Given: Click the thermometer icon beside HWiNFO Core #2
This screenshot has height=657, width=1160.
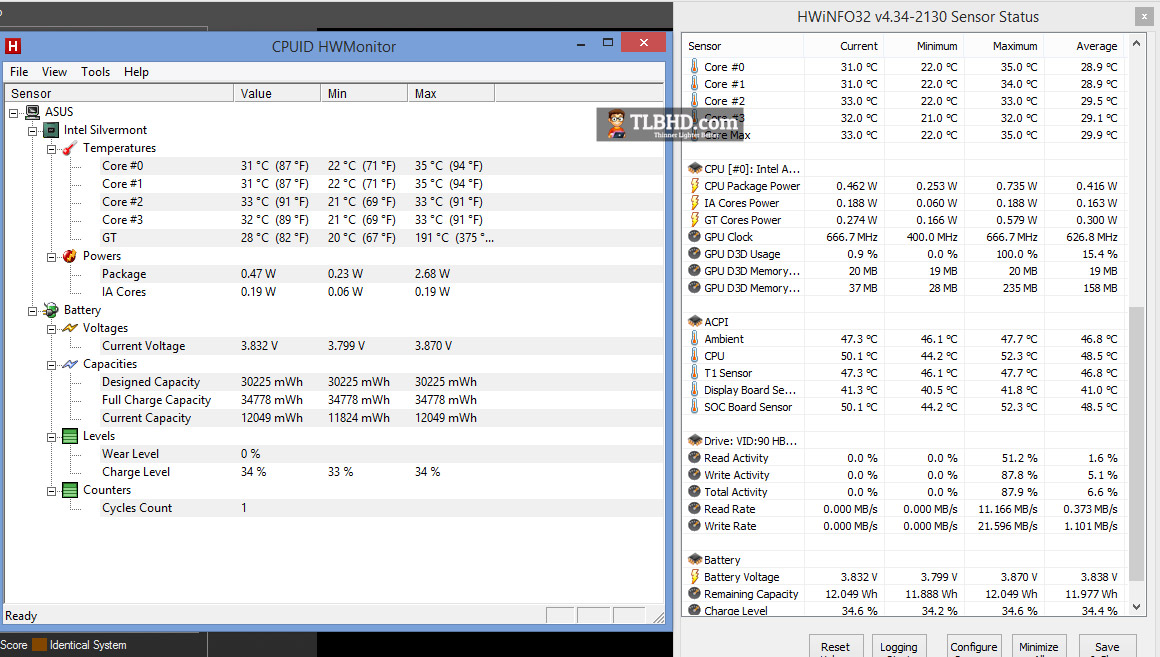Looking at the screenshot, I should [695, 101].
